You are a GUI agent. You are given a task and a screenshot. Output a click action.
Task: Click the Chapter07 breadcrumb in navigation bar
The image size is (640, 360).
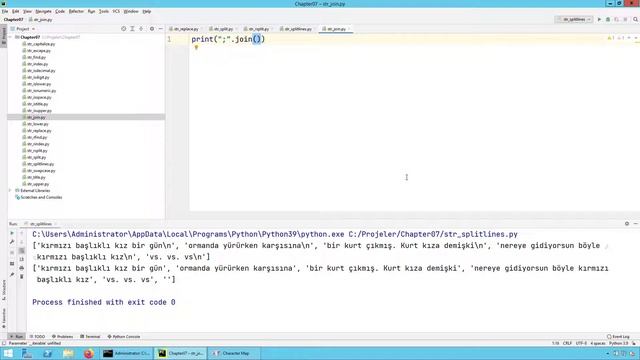click(13, 20)
